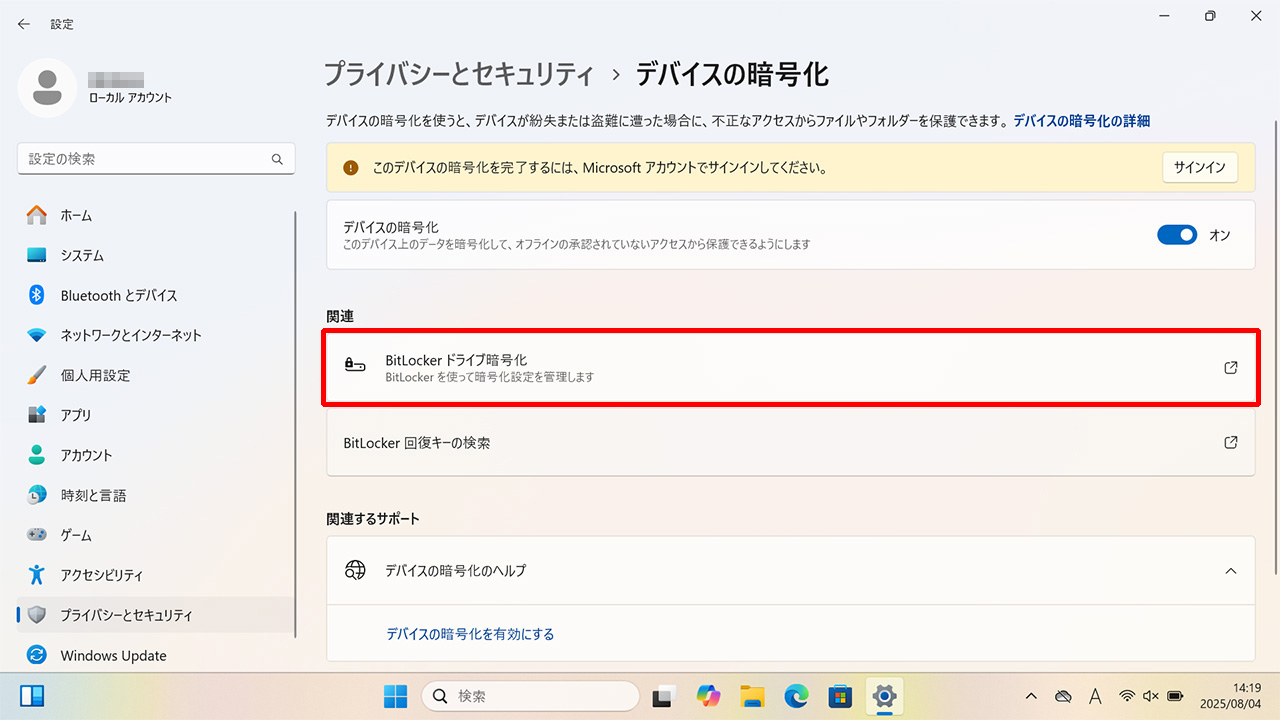Click the アプリ icon in the sidebar
Image resolution: width=1280 pixels, height=720 pixels.
pos(37,415)
